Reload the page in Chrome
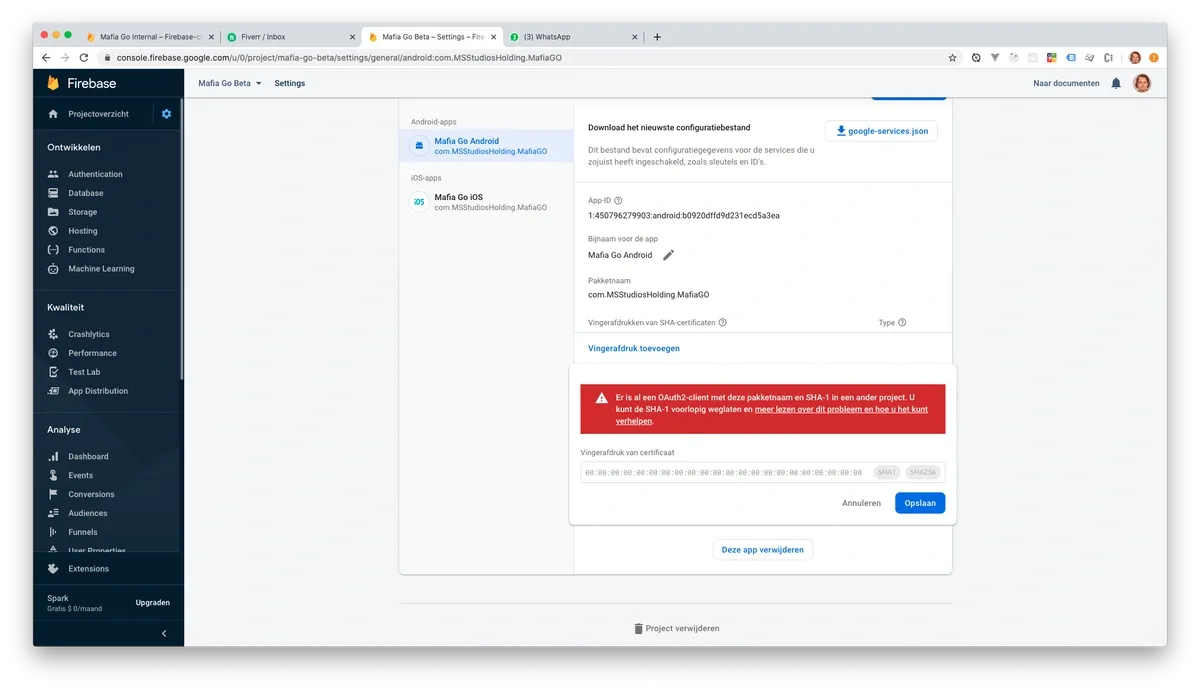 pyautogui.click(x=84, y=58)
